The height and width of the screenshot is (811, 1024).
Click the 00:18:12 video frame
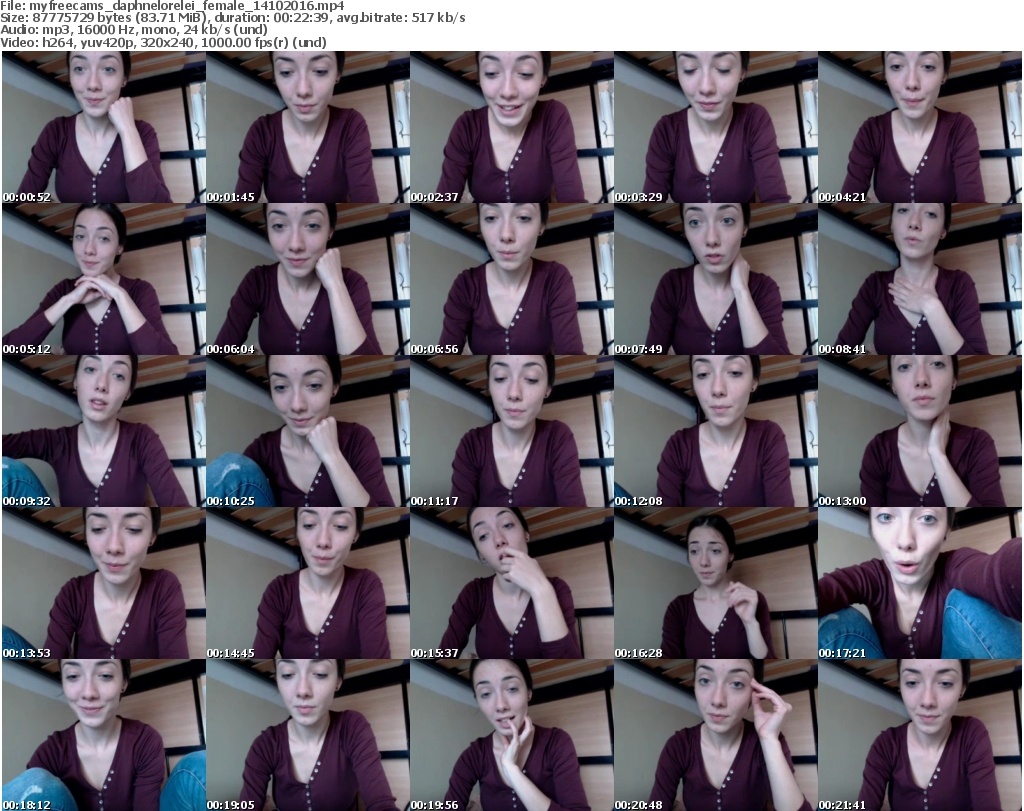[x=104, y=735]
